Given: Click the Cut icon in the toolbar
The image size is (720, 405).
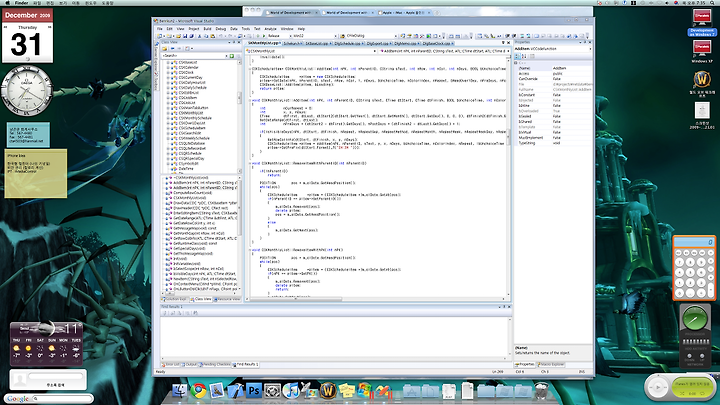Looking at the screenshot, I should (199, 36).
